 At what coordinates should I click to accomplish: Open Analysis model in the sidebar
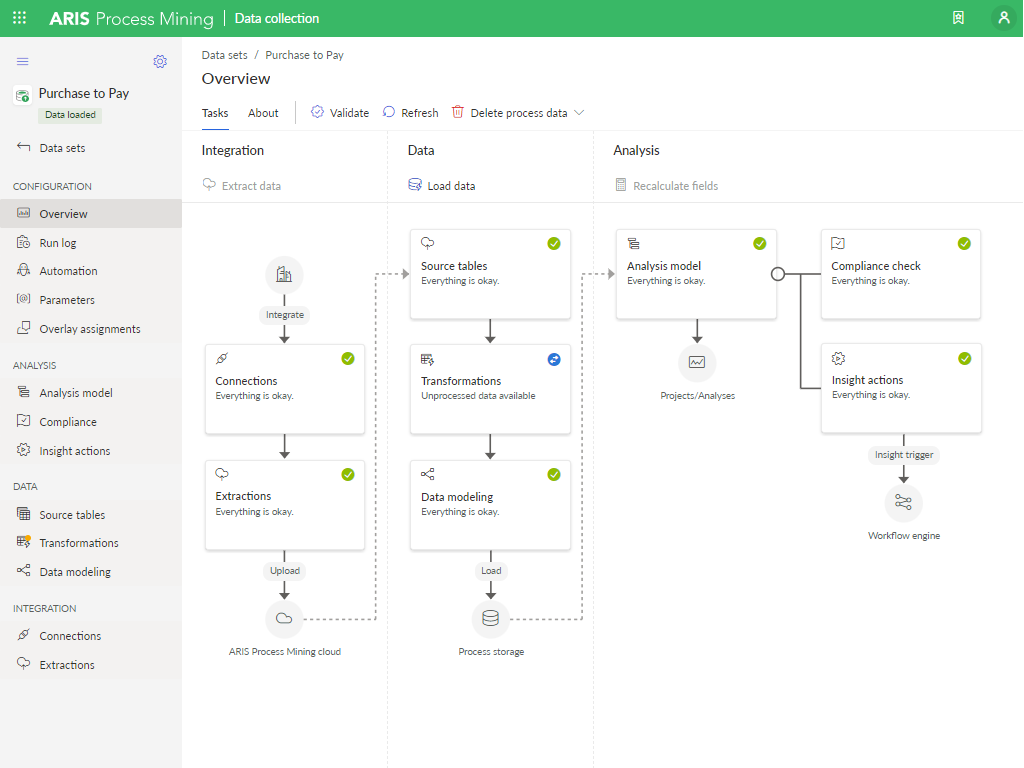pos(91,392)
